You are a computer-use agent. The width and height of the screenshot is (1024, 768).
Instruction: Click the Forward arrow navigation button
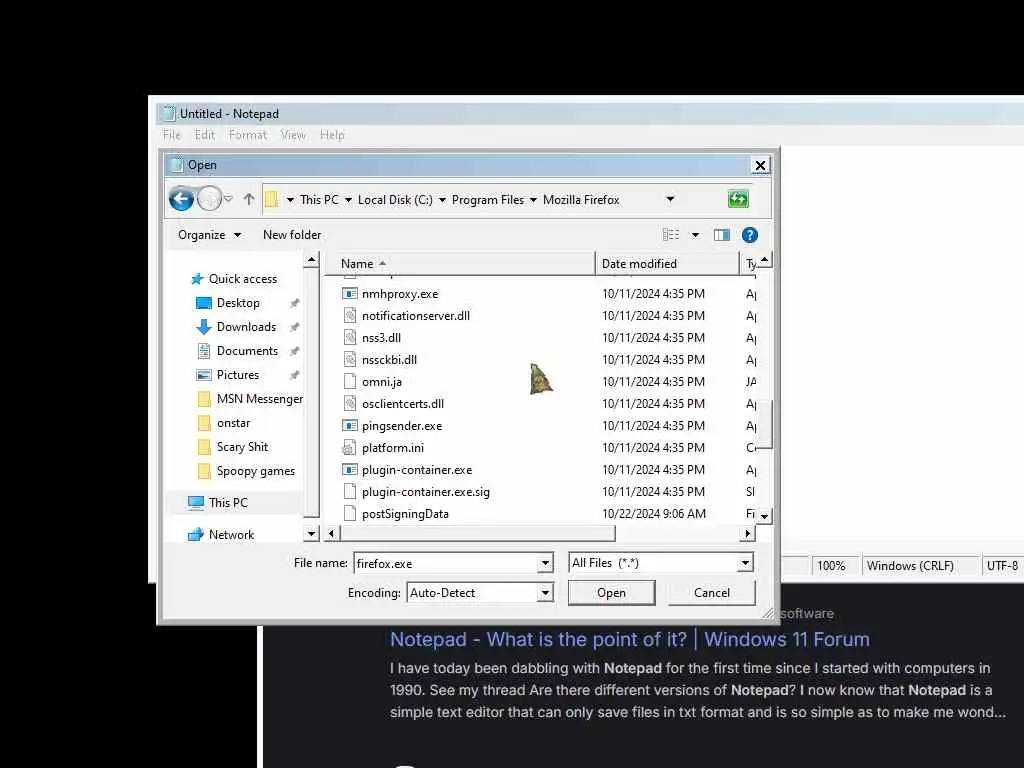[x=209, y=199]
